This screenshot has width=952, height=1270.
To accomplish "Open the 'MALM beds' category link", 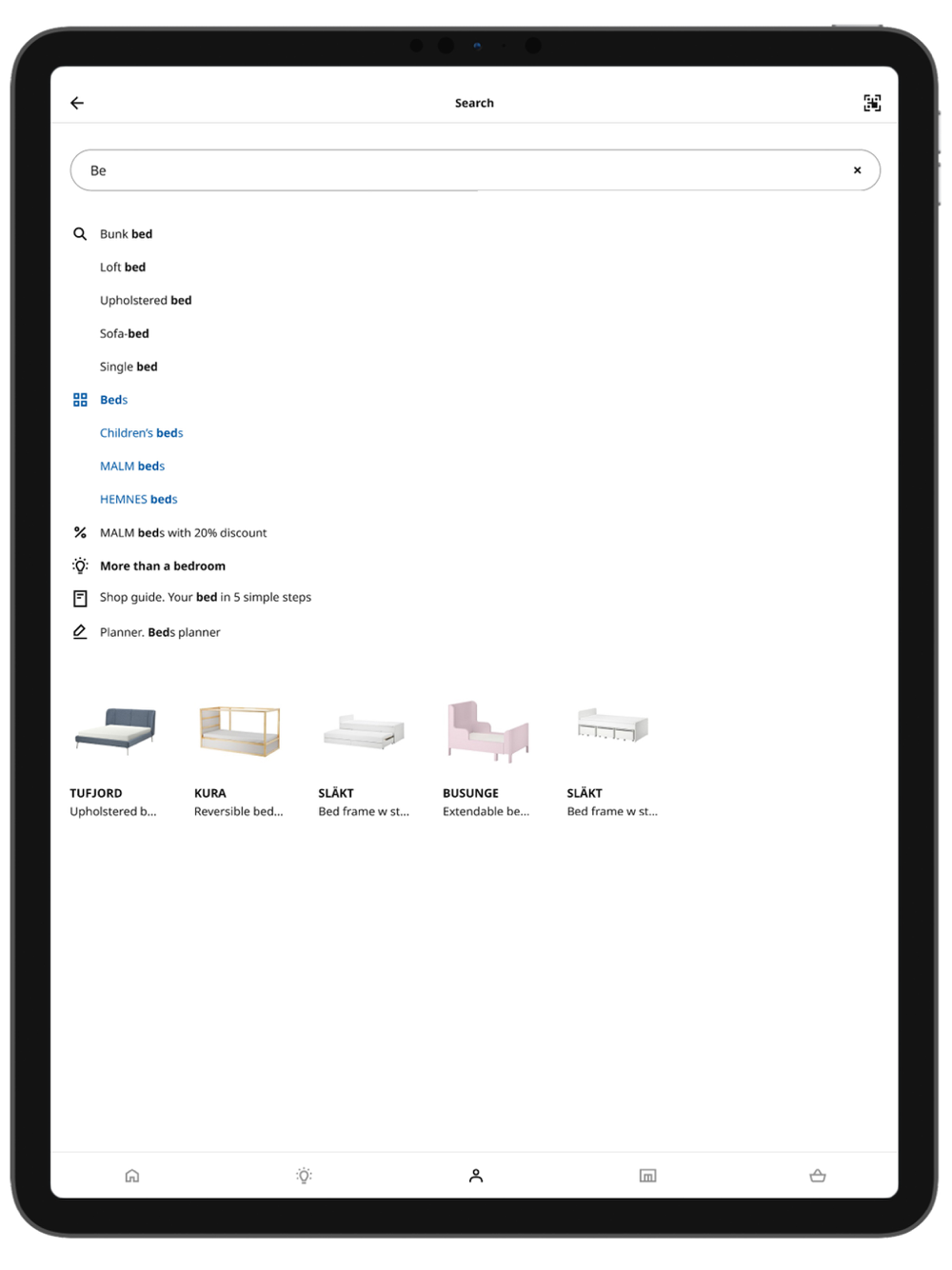I will [x=132, y=466].
